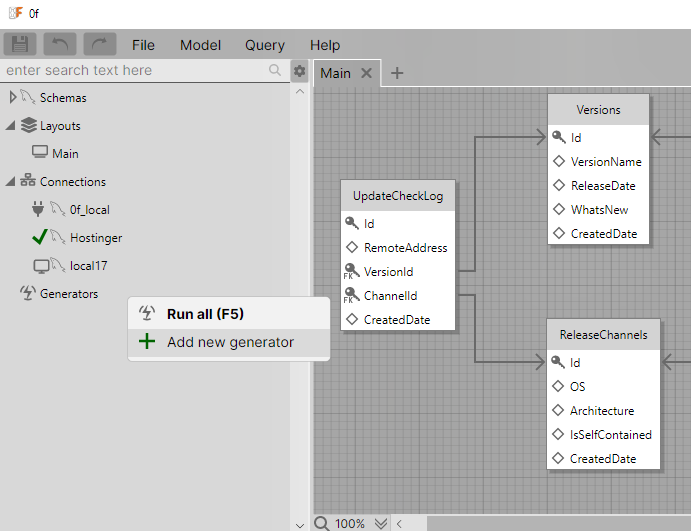Viewport: 691px width, 531px height.
Task: Open the Help menu
Action: [325, 45]
